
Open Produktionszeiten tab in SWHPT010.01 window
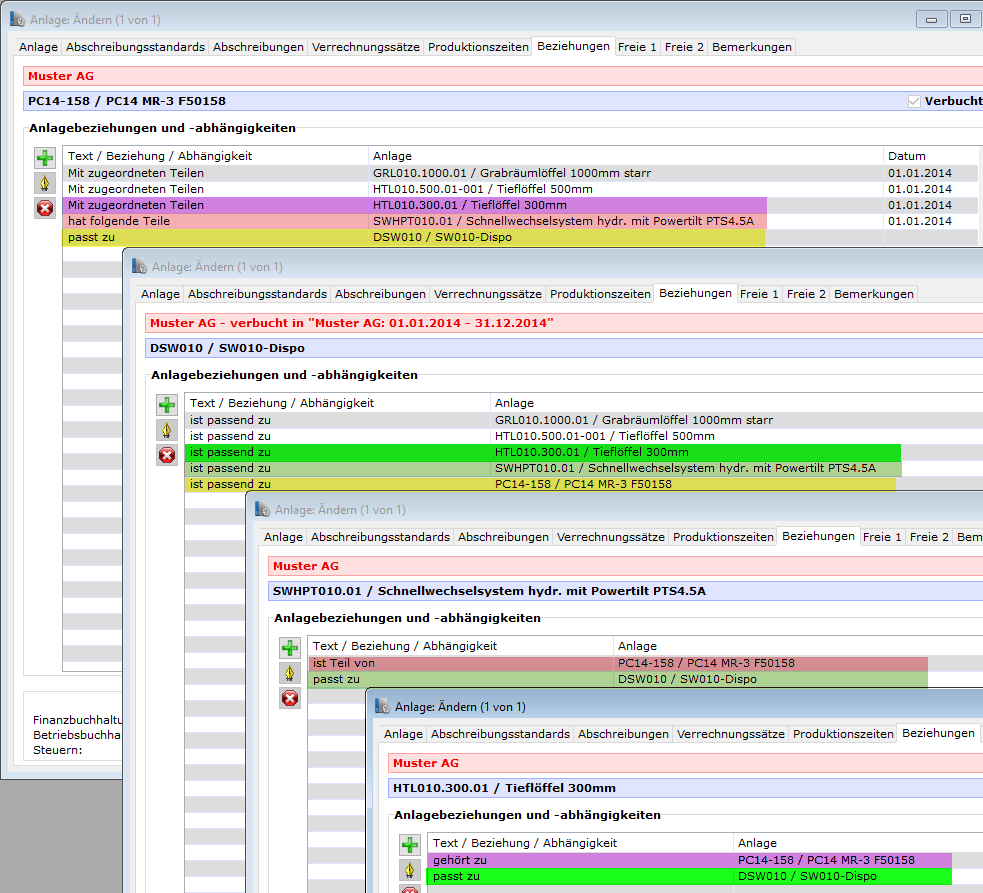723,537
